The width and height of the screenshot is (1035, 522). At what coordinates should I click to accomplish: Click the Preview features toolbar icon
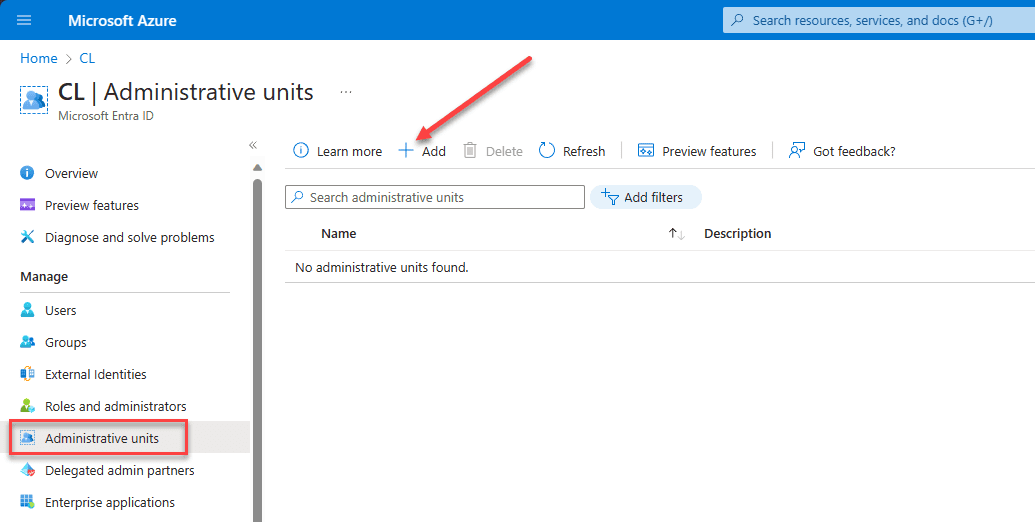pos(646,150)
